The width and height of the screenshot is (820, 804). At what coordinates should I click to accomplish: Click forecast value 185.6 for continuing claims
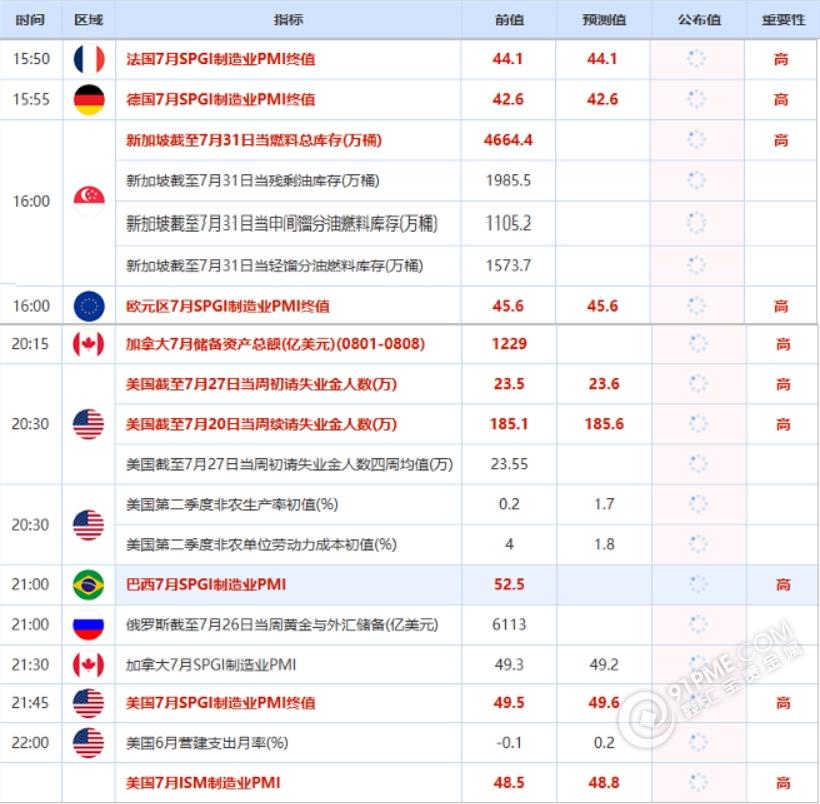tap(604, 424)
